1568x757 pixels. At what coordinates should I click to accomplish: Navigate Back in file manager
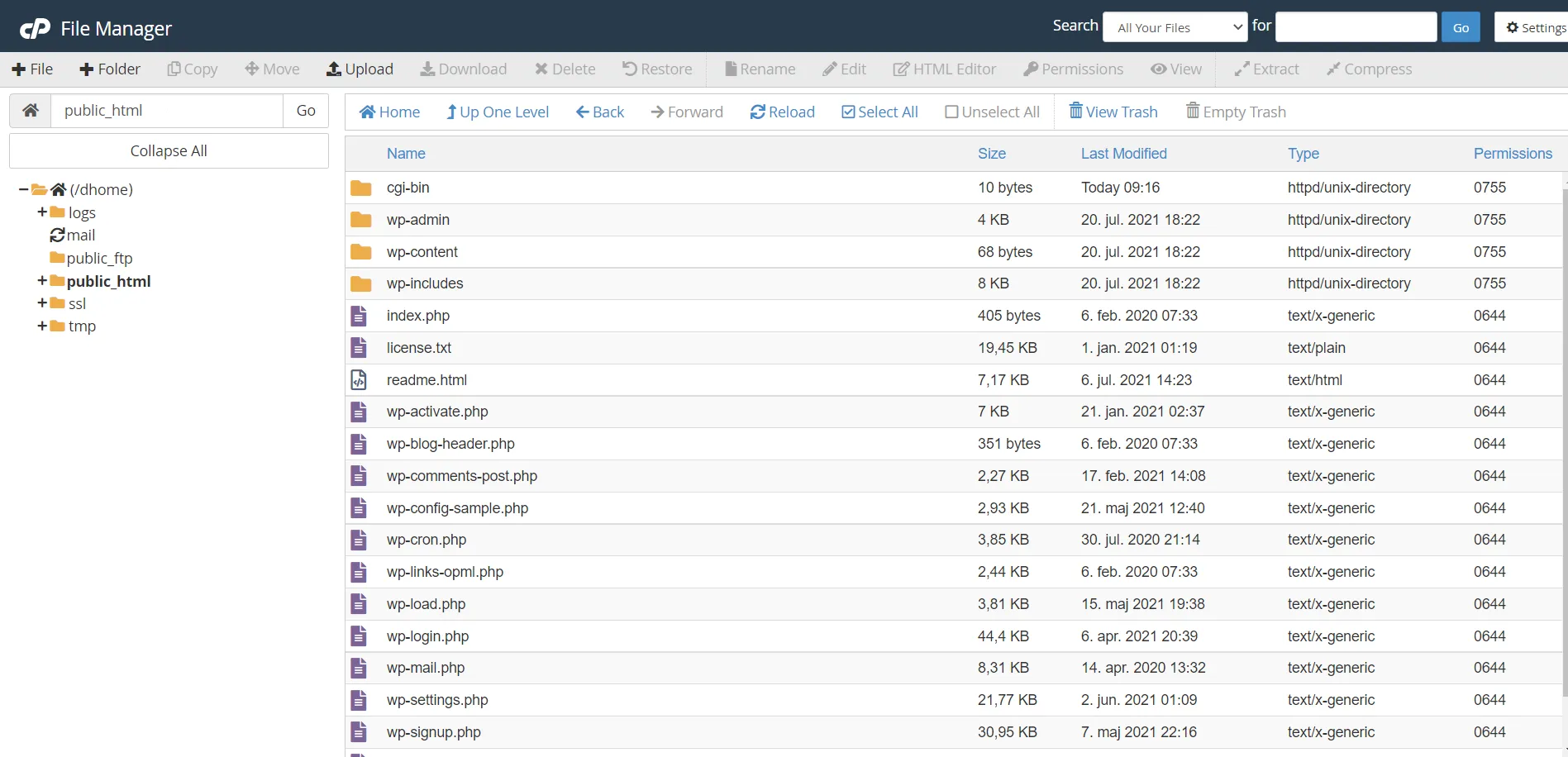[x=600, y=112]
